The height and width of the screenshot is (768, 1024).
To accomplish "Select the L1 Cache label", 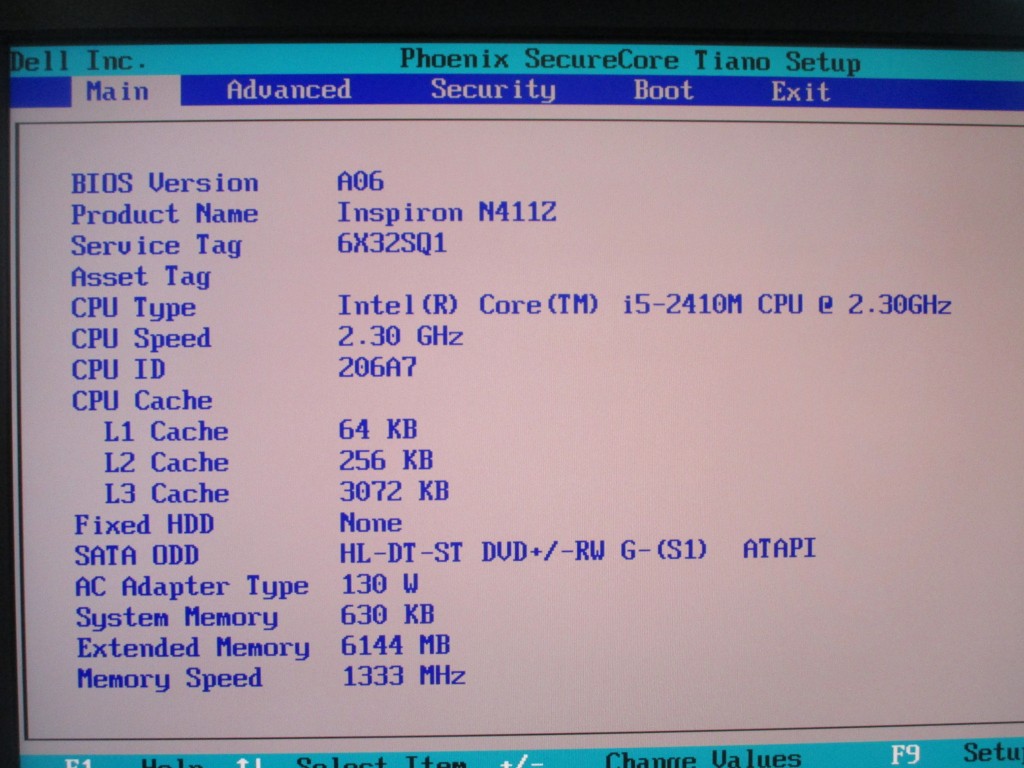I will pos(166,432).
